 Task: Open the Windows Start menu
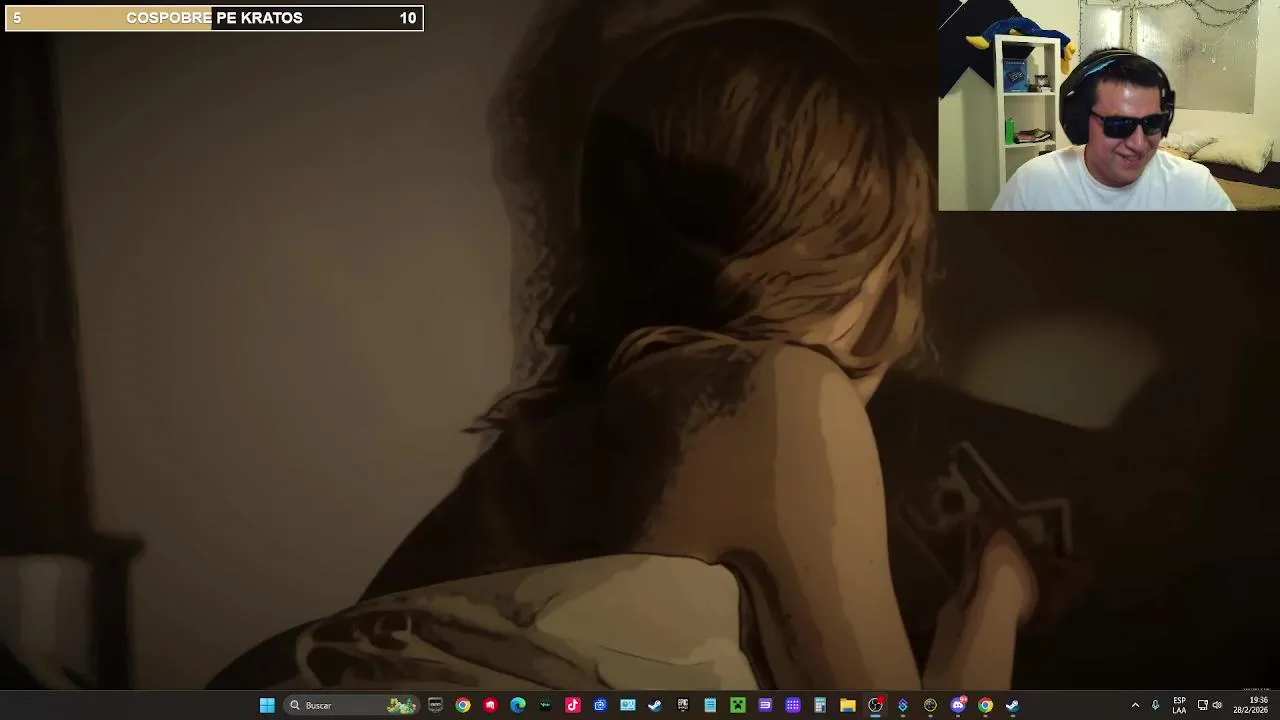(267, 705)
